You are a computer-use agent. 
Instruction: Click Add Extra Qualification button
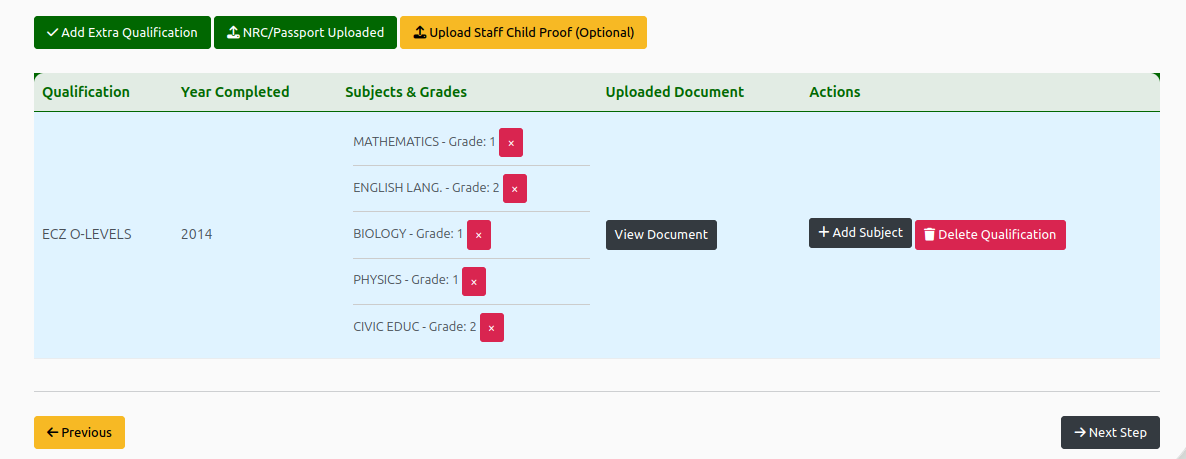coord(122,33)
